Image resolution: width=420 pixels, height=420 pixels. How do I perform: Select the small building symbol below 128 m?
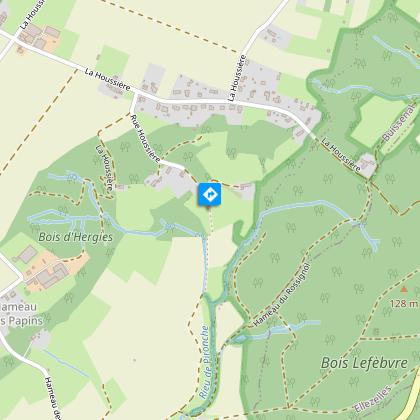pos(376,332)
